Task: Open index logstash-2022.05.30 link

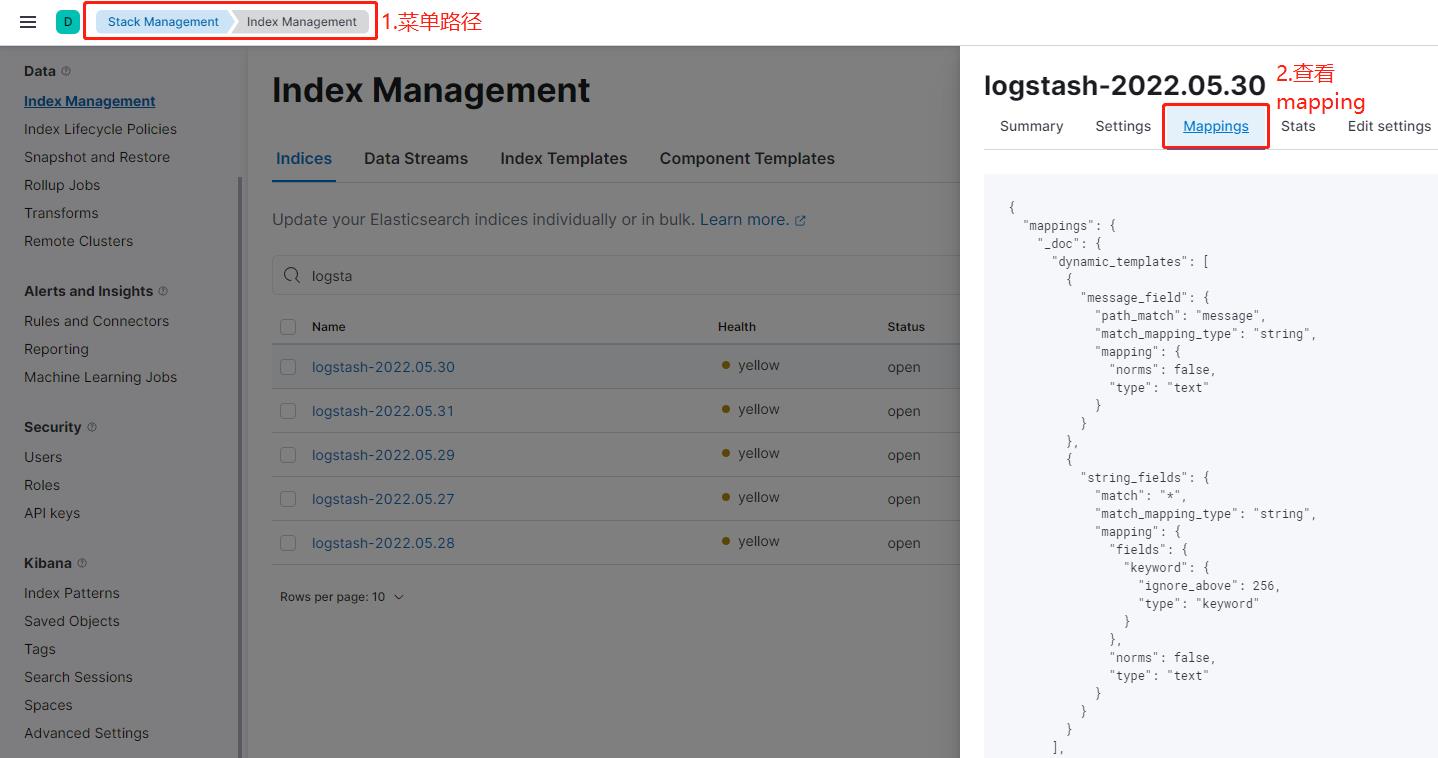Action: point(383,367)
